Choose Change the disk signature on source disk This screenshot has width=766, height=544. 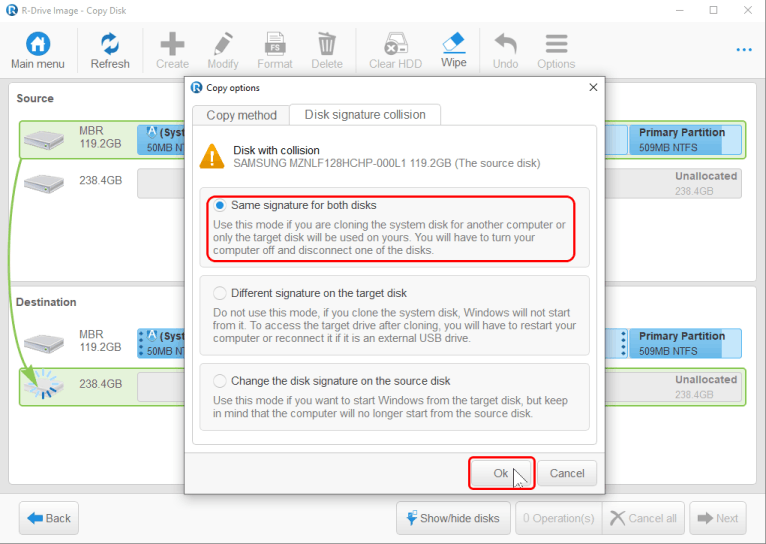(219, 381)
